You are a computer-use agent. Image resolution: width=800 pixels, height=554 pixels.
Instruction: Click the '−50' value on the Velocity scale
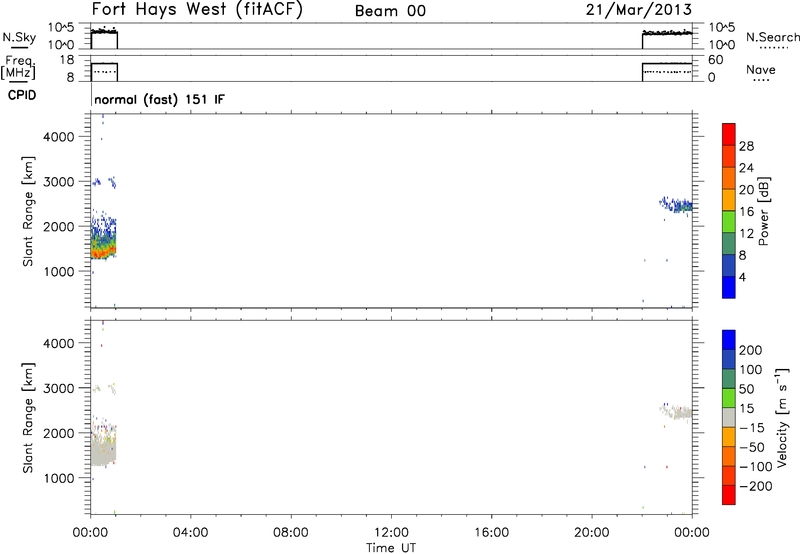tap(752, 447)
